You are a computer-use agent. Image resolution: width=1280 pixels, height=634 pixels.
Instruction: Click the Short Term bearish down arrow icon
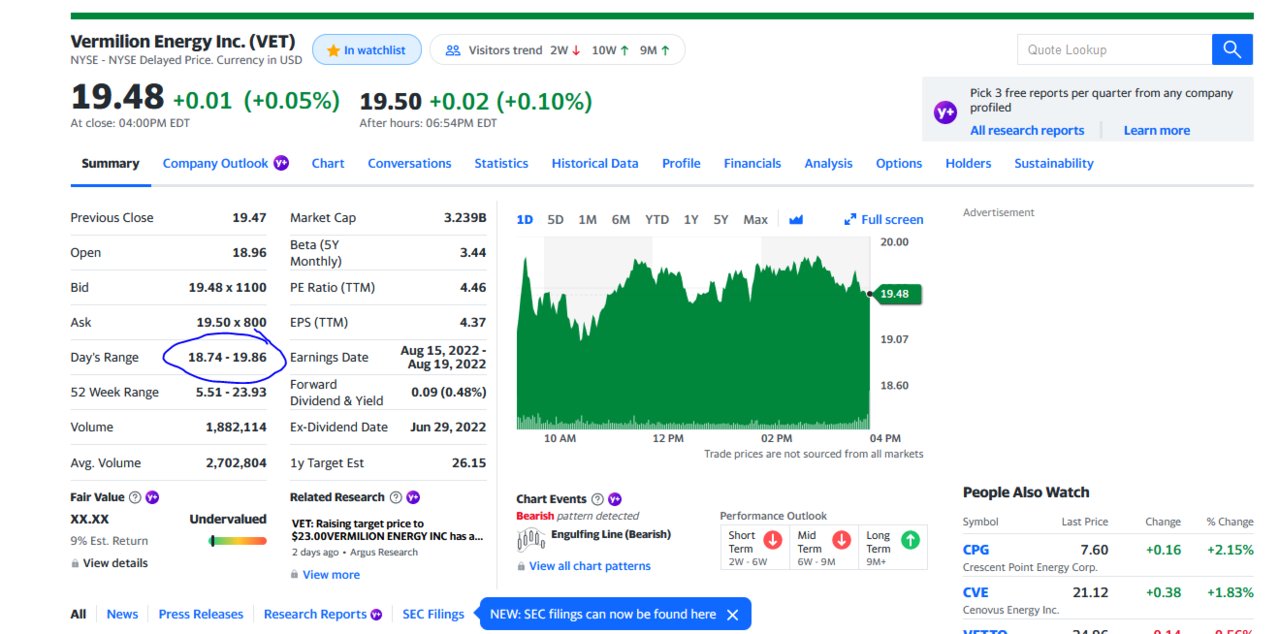pyautogui.click(x=772, y=540)
